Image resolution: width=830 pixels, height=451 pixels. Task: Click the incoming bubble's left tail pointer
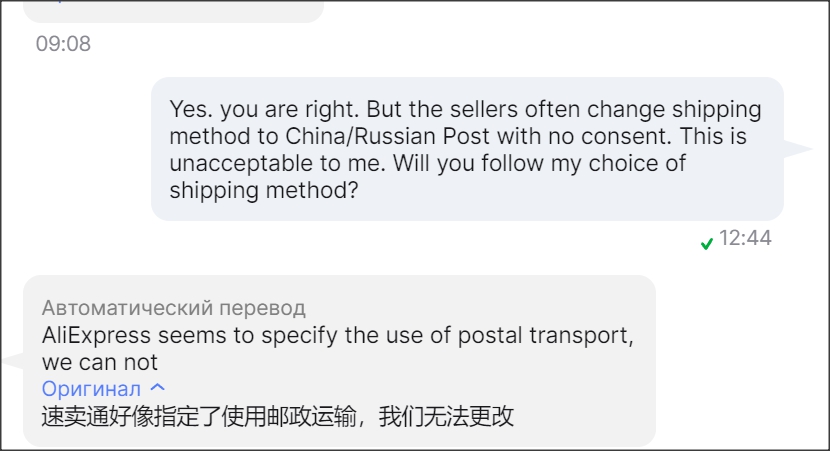coord(12,360)
